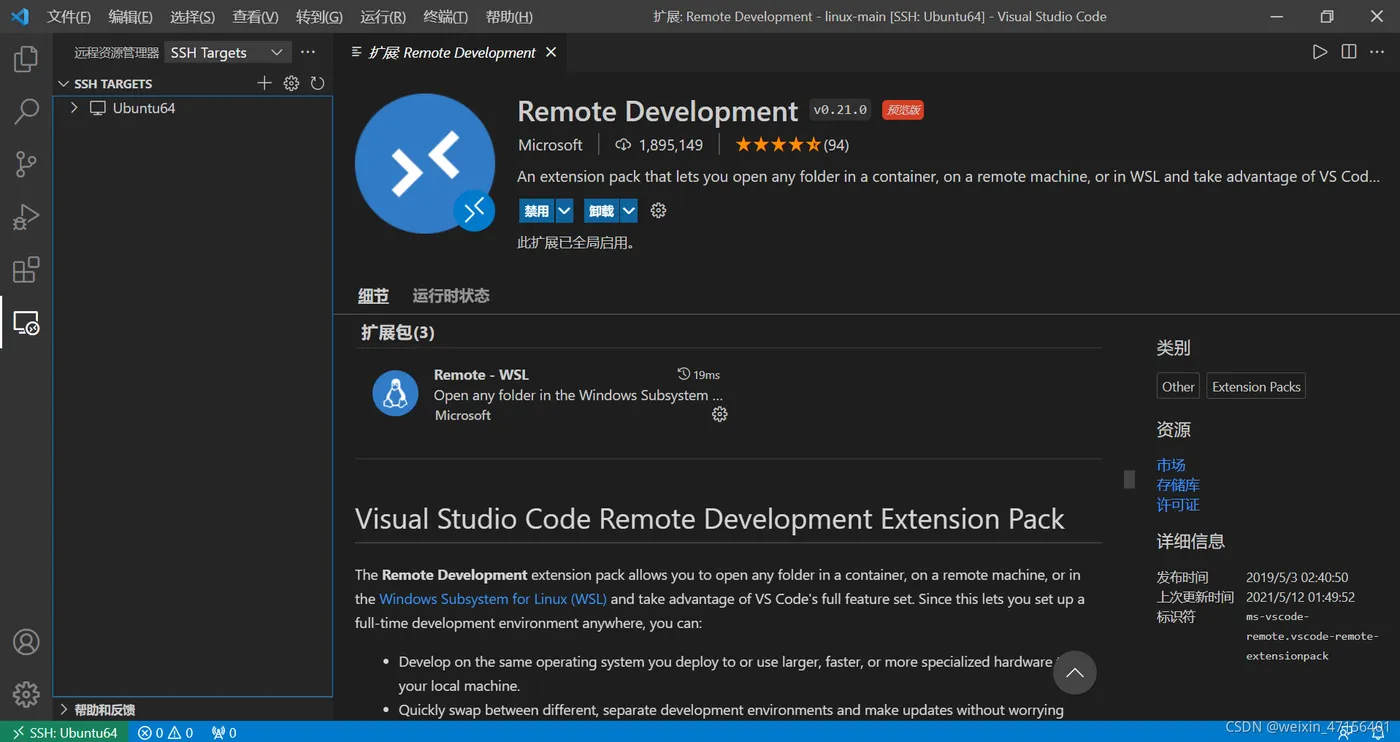This screenshot has height=742, width=1400.
Task: Open the dropdown arrow beside 禁用 button
Action: coord(564,211)
